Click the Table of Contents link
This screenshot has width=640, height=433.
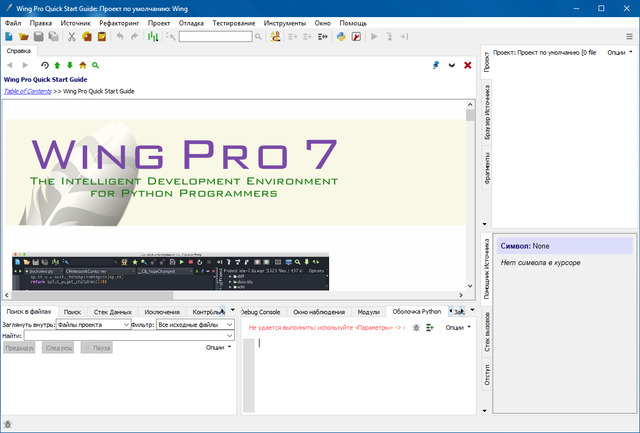point(30,91)
